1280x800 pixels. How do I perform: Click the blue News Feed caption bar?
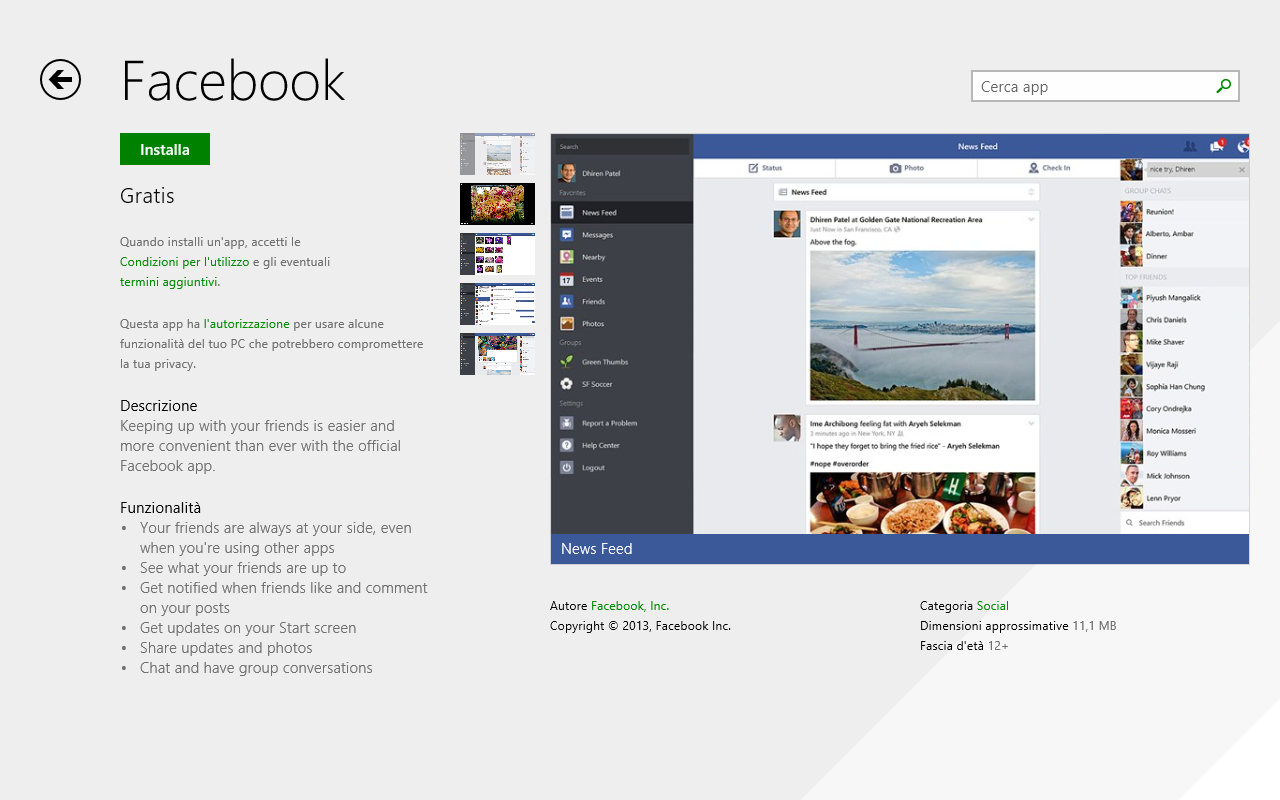(900, 549)
